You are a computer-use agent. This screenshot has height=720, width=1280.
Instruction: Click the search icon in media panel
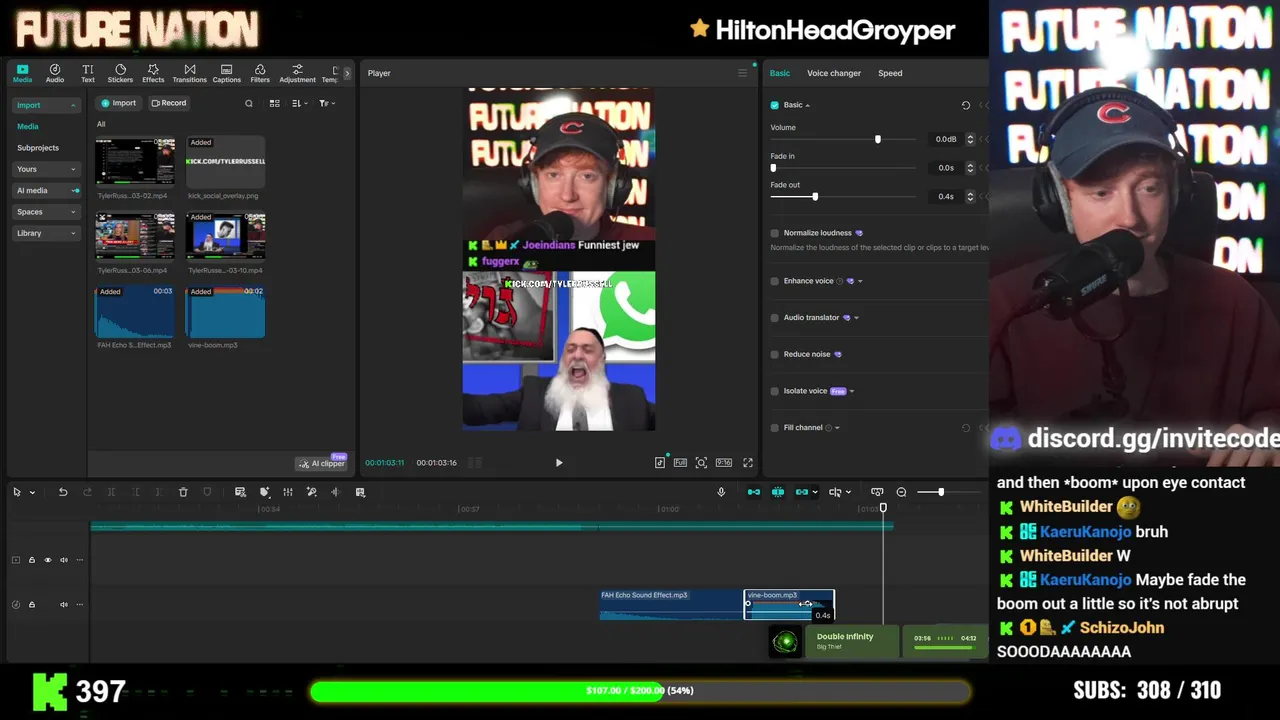pyautogui.click(x=249, y=103)
